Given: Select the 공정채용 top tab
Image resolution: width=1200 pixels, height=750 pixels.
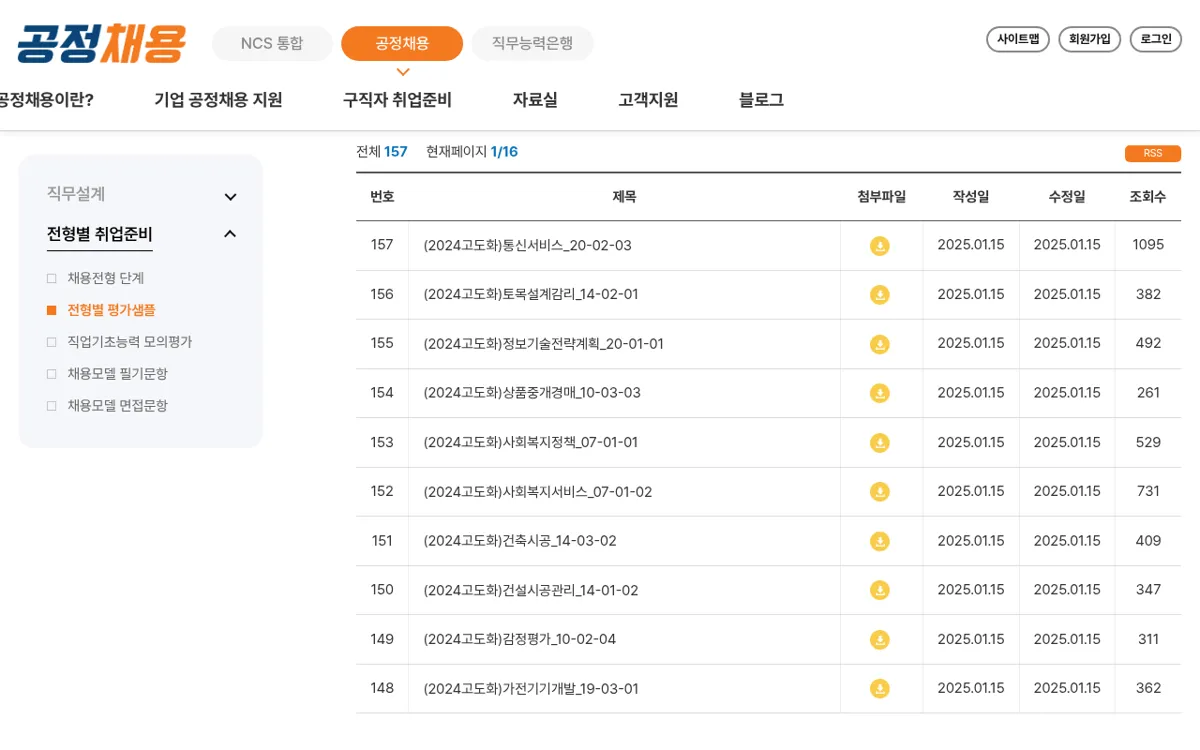Looking at the screenshot, I should (x=402, y=43).
